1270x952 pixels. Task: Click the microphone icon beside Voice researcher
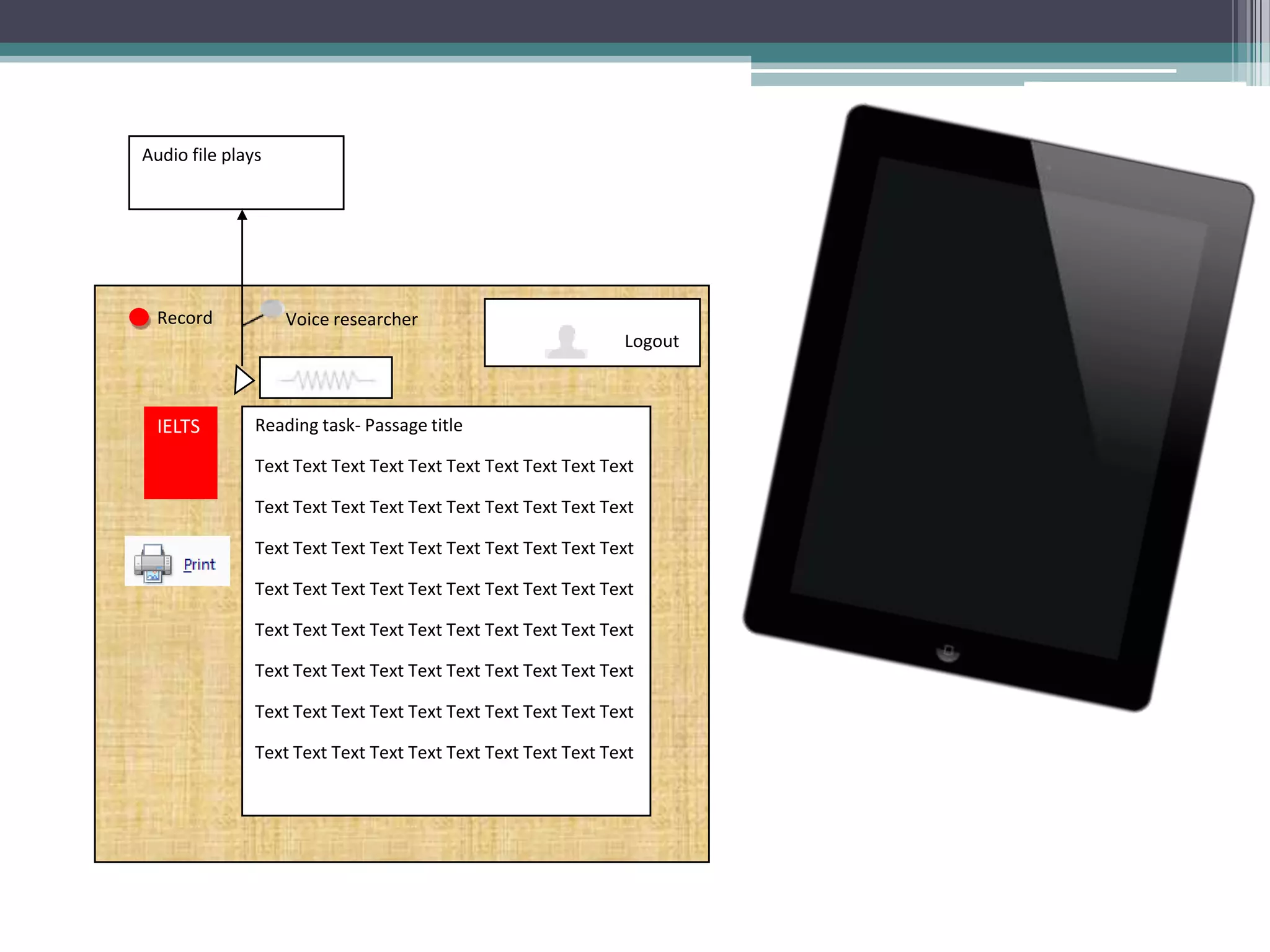[271, 309]
